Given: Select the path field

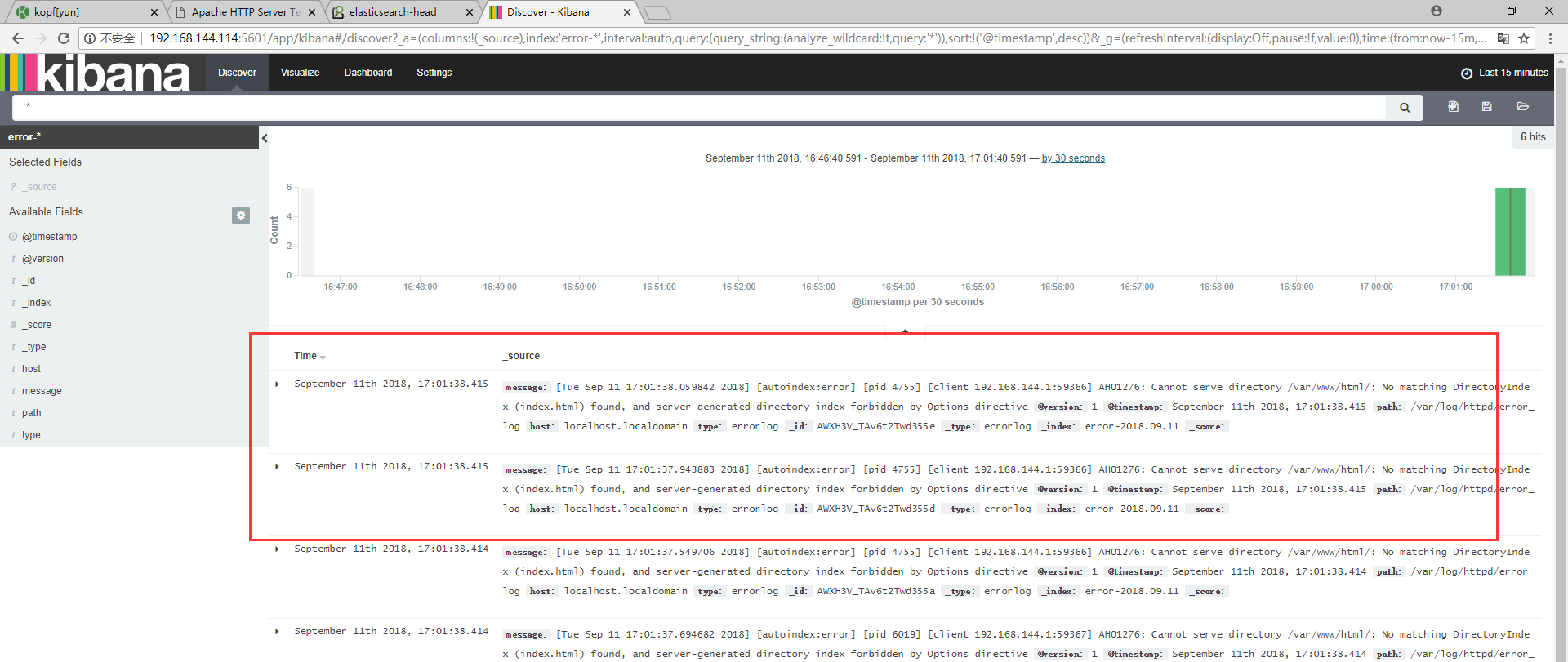Looking at the screenshot, I should [x=31, y=413].
